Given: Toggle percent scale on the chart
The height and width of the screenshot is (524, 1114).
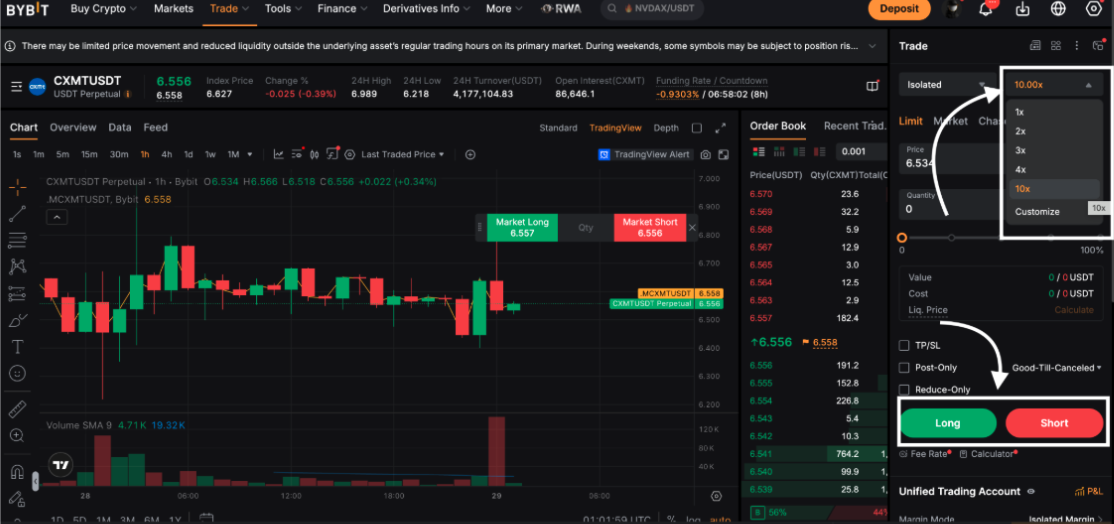Looking at the screenshot, I should (x=671, y=519).
